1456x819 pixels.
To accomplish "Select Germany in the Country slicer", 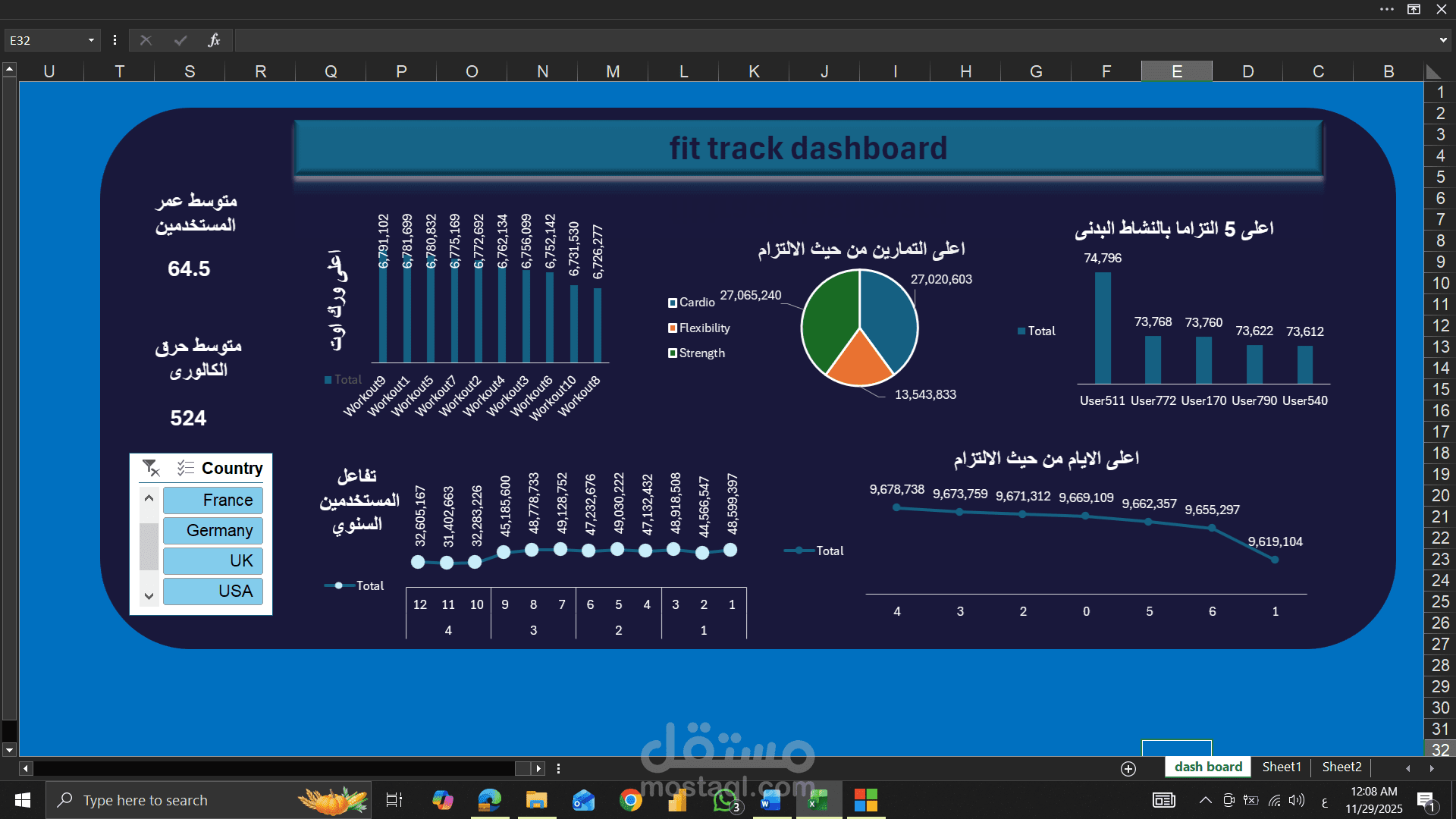I will pyautogui.click(x=213, y=530).
